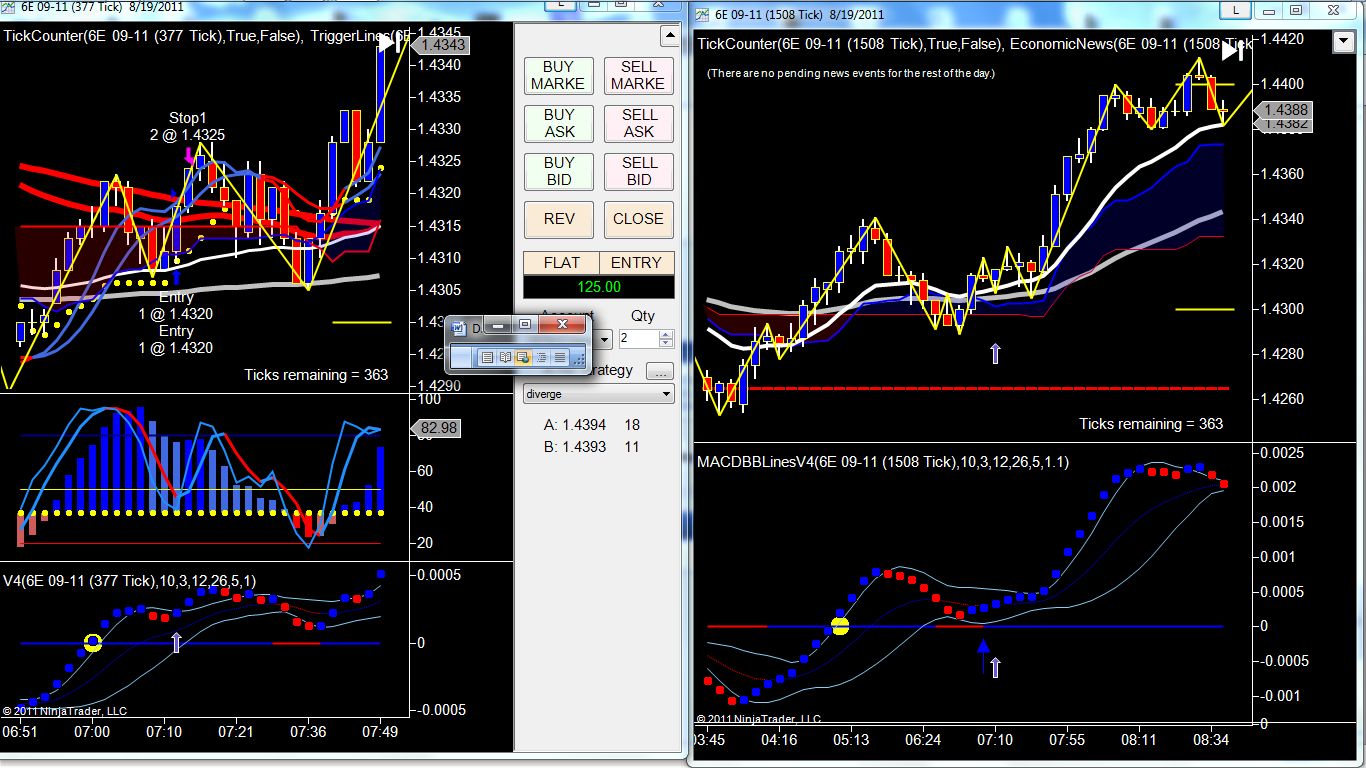Click the A: 1.4394 ask price row

(592, 425)
